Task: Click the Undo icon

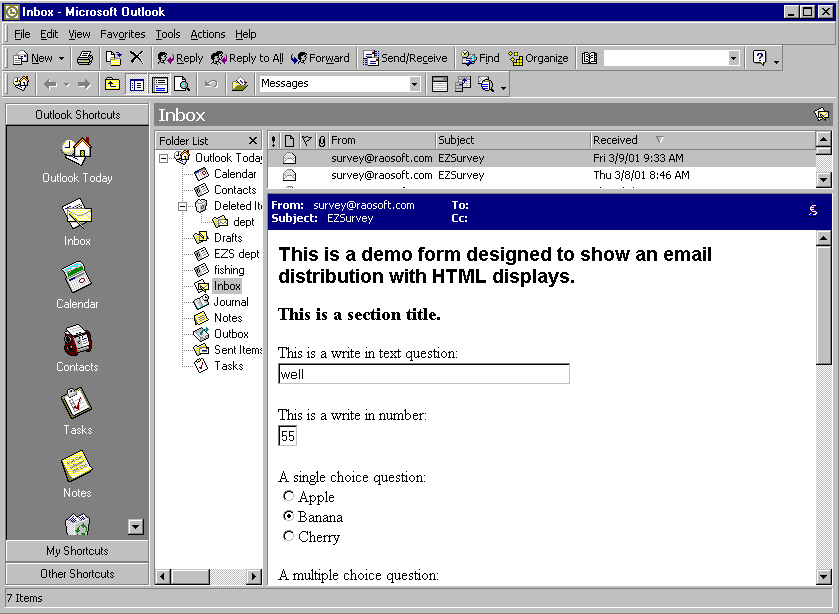Action: click(211, 84)
